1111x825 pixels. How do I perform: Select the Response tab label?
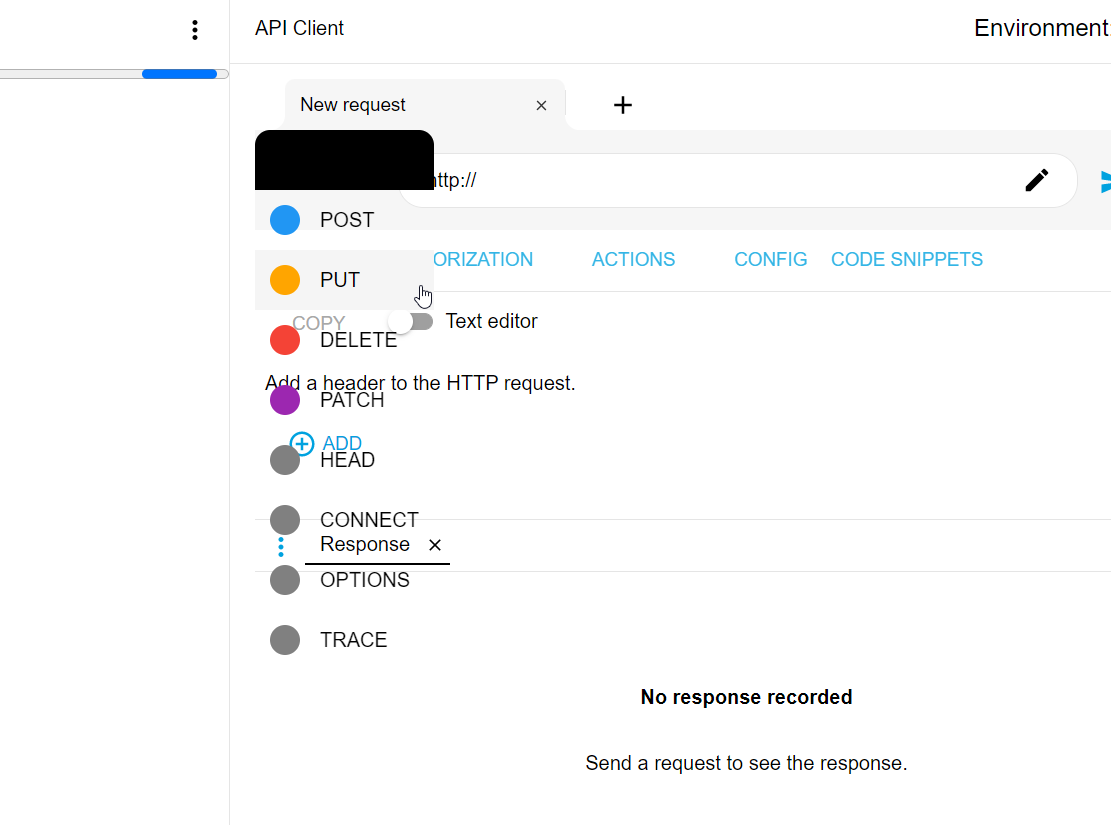pyautogui.click(x=365, y=544)
